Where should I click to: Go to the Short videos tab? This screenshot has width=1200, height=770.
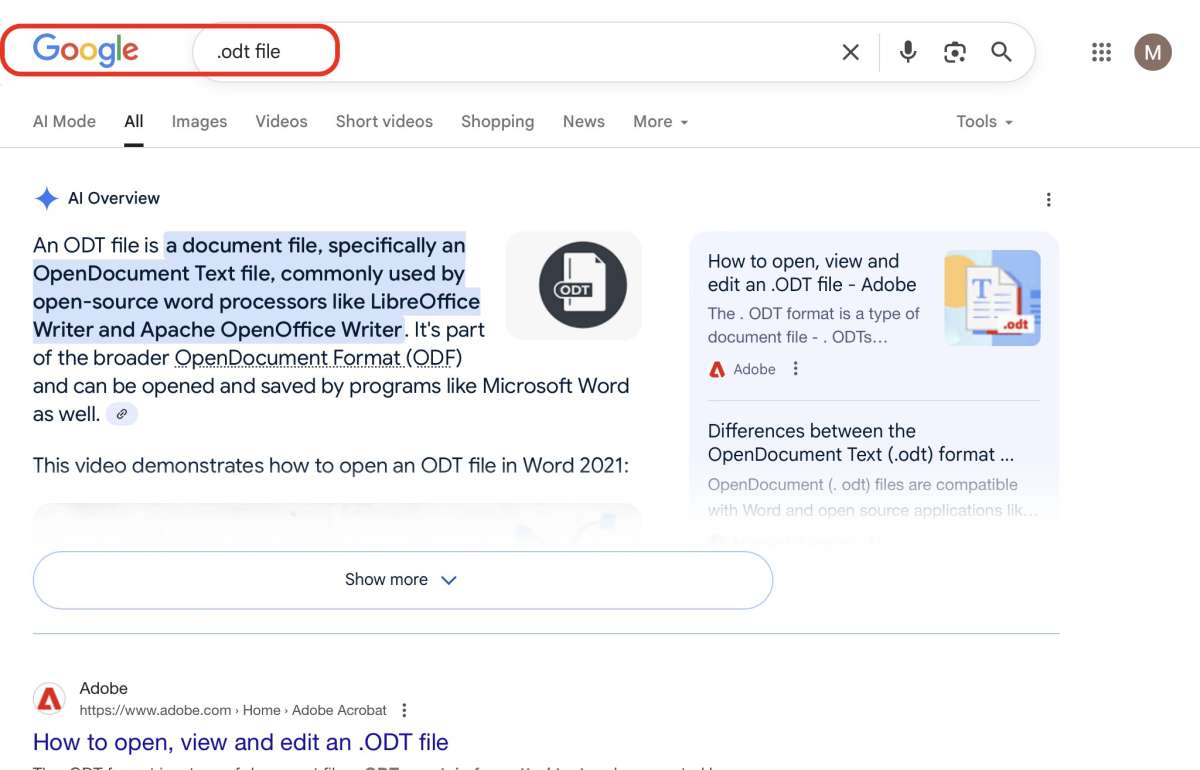pyautogui.click(x=384, y=121)
